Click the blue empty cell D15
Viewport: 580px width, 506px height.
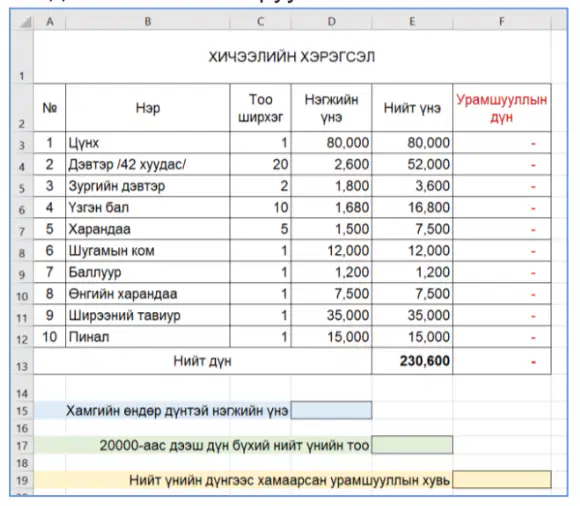click(331, 411)
